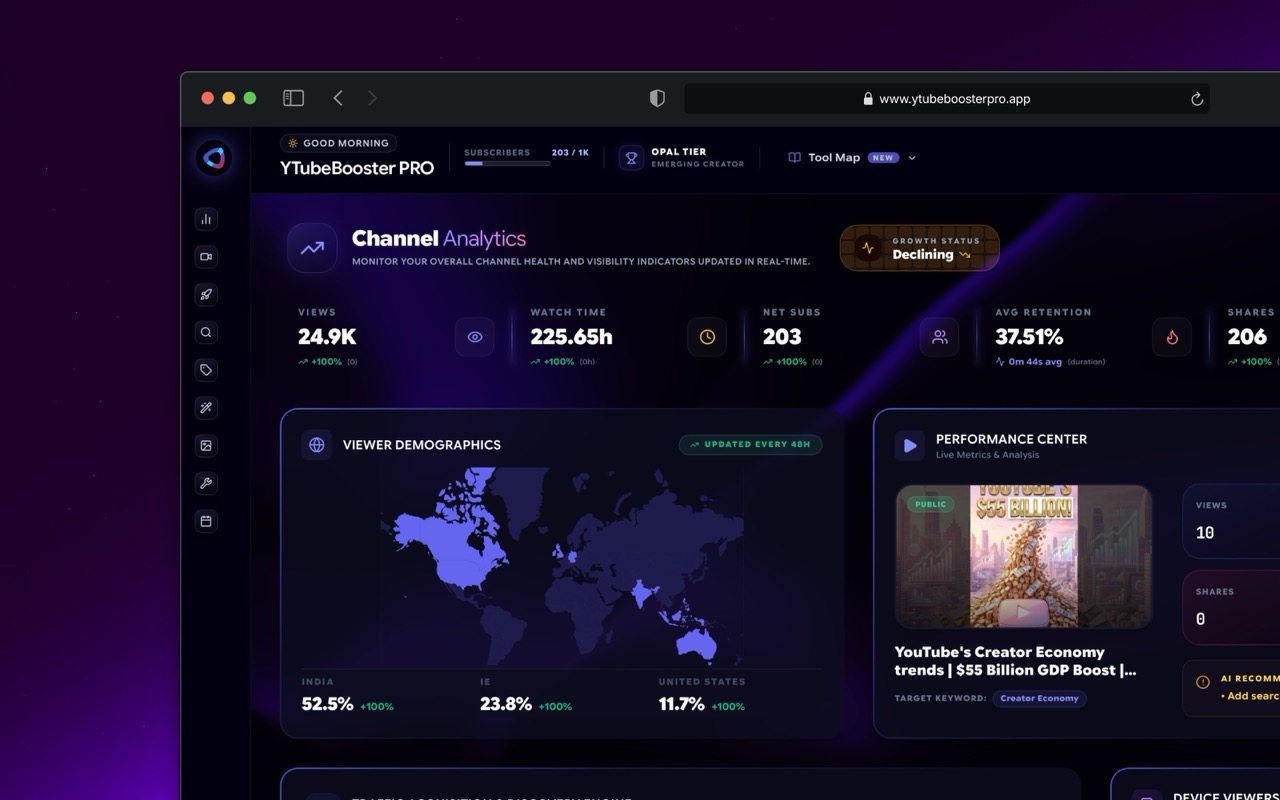The image size is (1280, 800).
Task: Open the rocket booster sidebar icon
Action: click(x=206, y=294)
